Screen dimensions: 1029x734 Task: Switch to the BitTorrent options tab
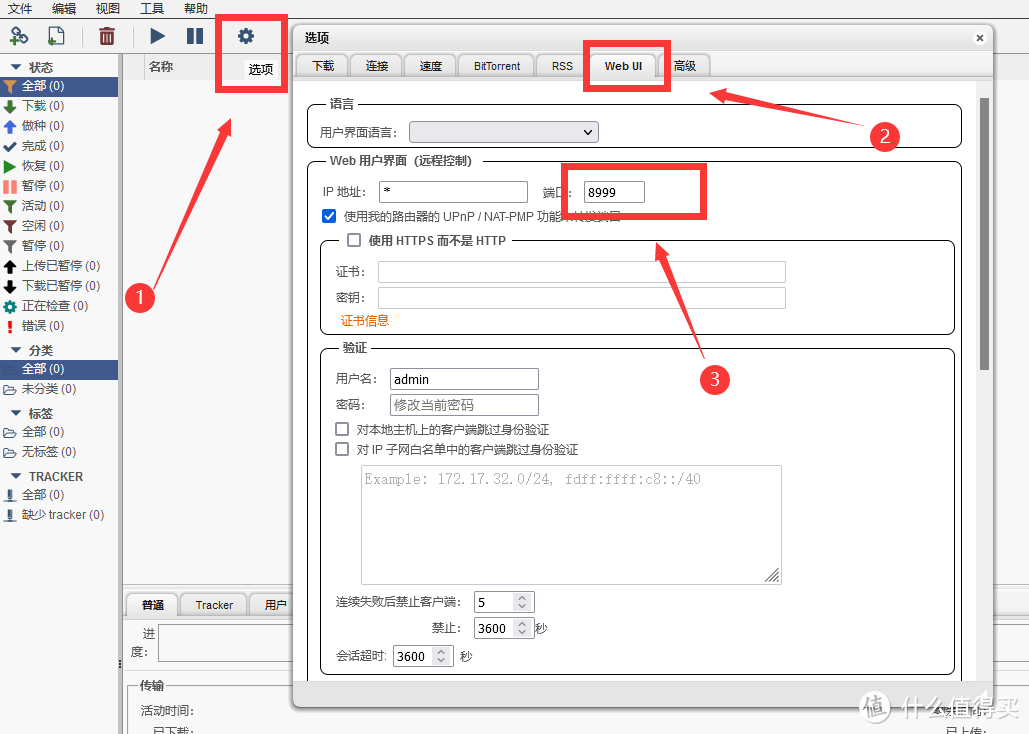497,66
